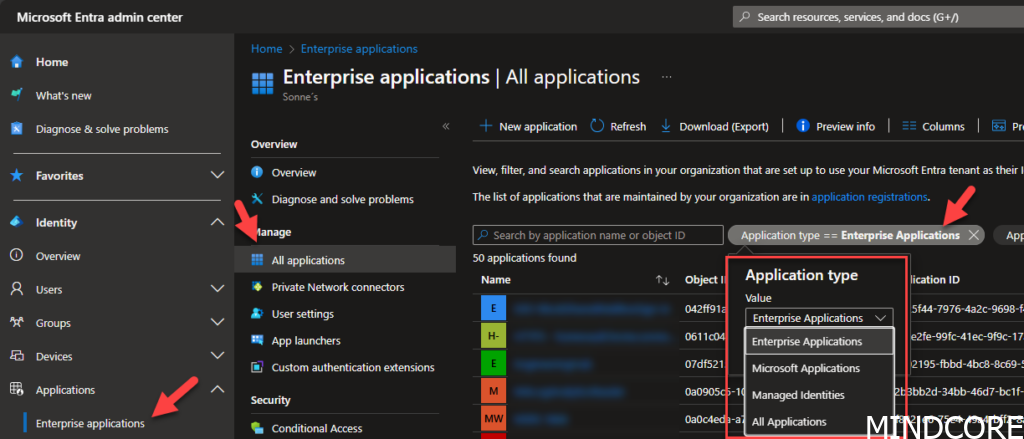
Task: Click the Devices icon in sidebar
Action: 18,356
